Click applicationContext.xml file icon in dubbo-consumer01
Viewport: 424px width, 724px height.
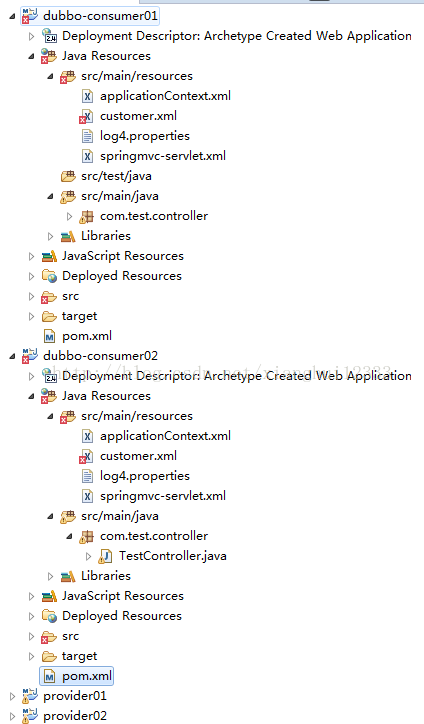coord(87,96)
